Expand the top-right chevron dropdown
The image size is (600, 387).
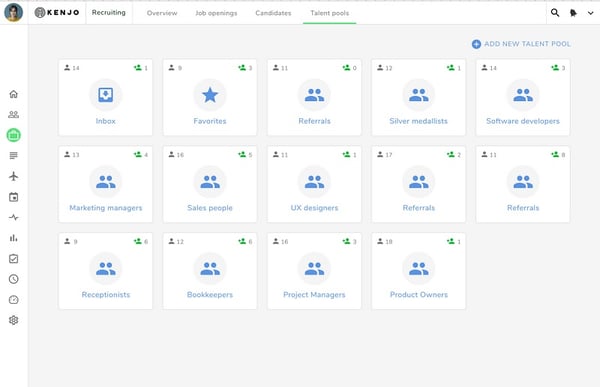click(x=590, y=13)
